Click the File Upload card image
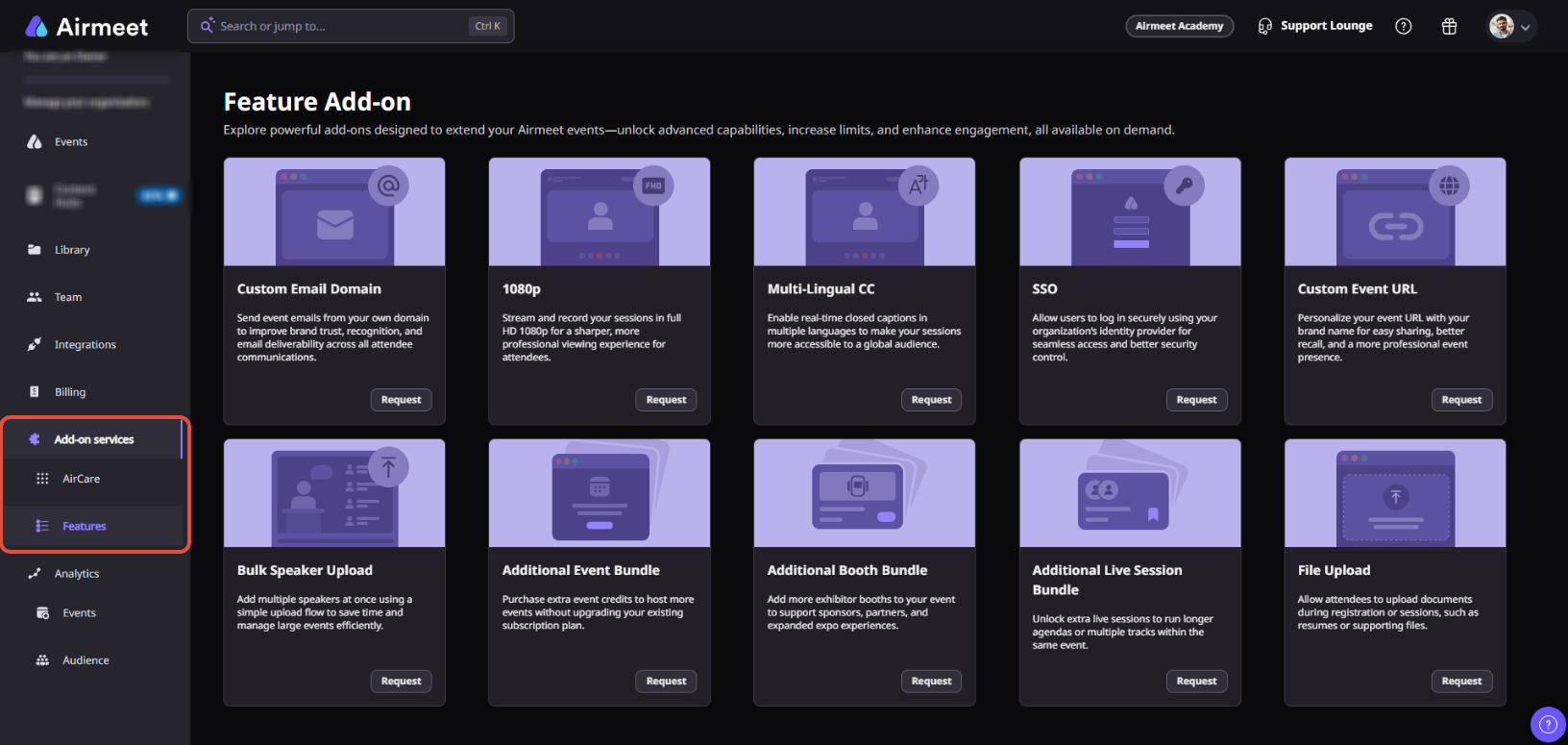The width and height of the screenshot is (1568, 745). 1395,494
